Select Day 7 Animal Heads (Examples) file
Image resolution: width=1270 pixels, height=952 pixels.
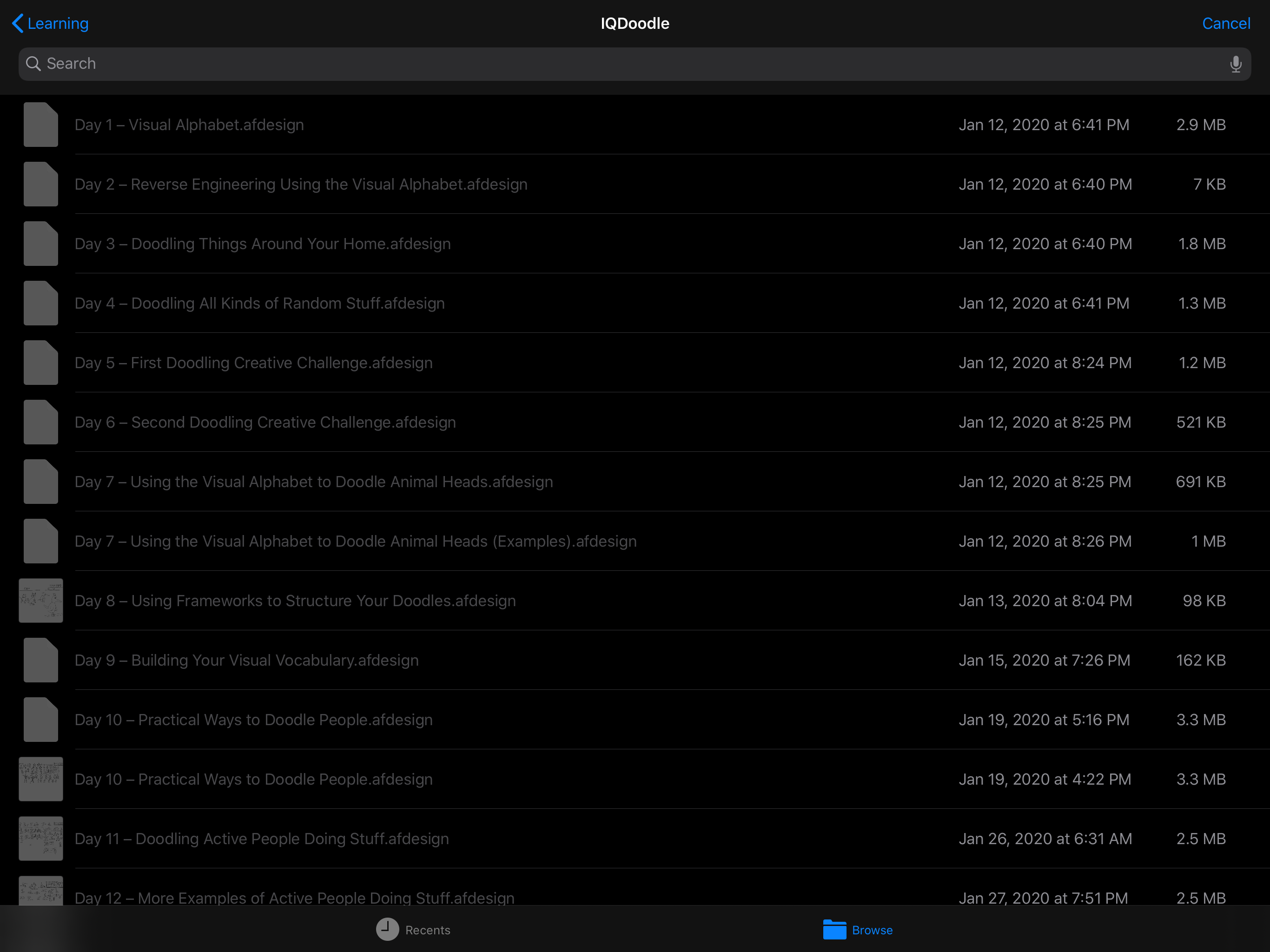[635, 542]
